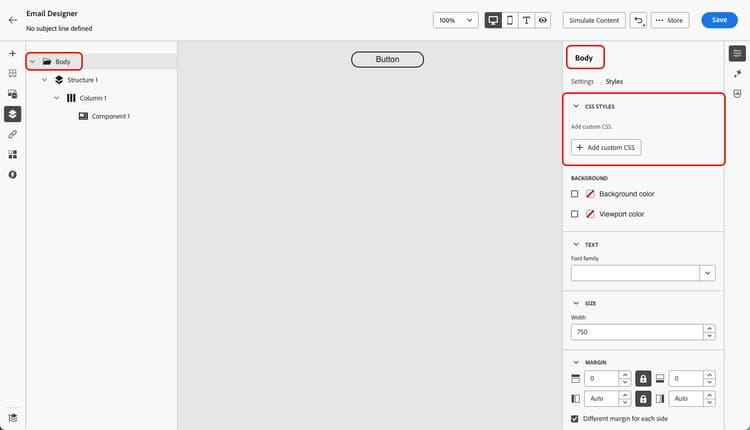Collapse the Body tree node
750x430 pixels.
tap(33, 62)
